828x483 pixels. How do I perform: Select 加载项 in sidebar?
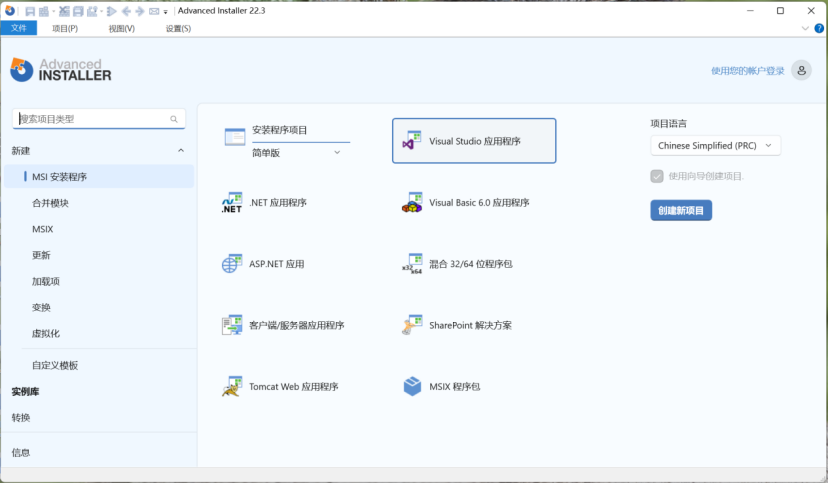(x=46, y=281)
